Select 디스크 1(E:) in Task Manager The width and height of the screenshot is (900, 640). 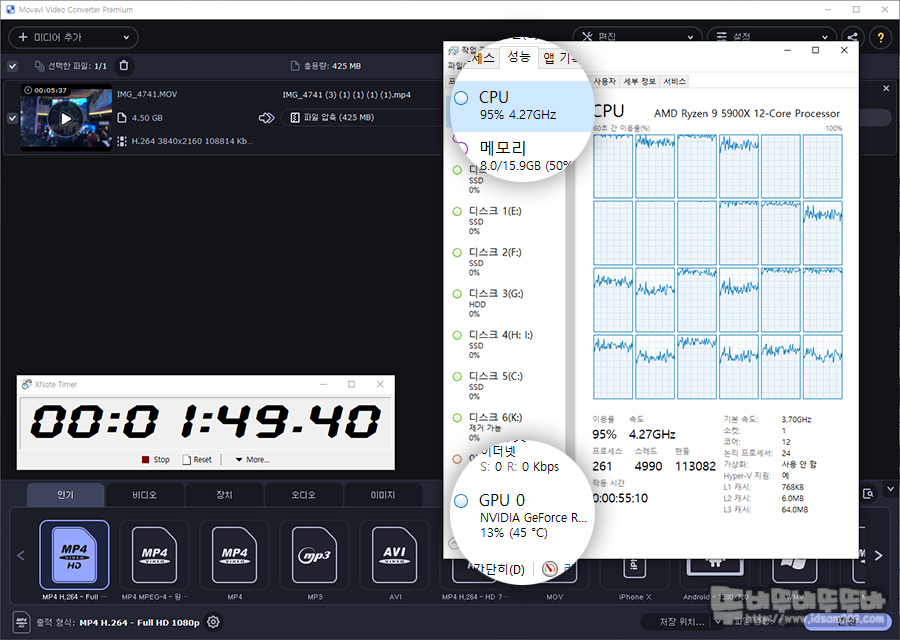(505, 221)
